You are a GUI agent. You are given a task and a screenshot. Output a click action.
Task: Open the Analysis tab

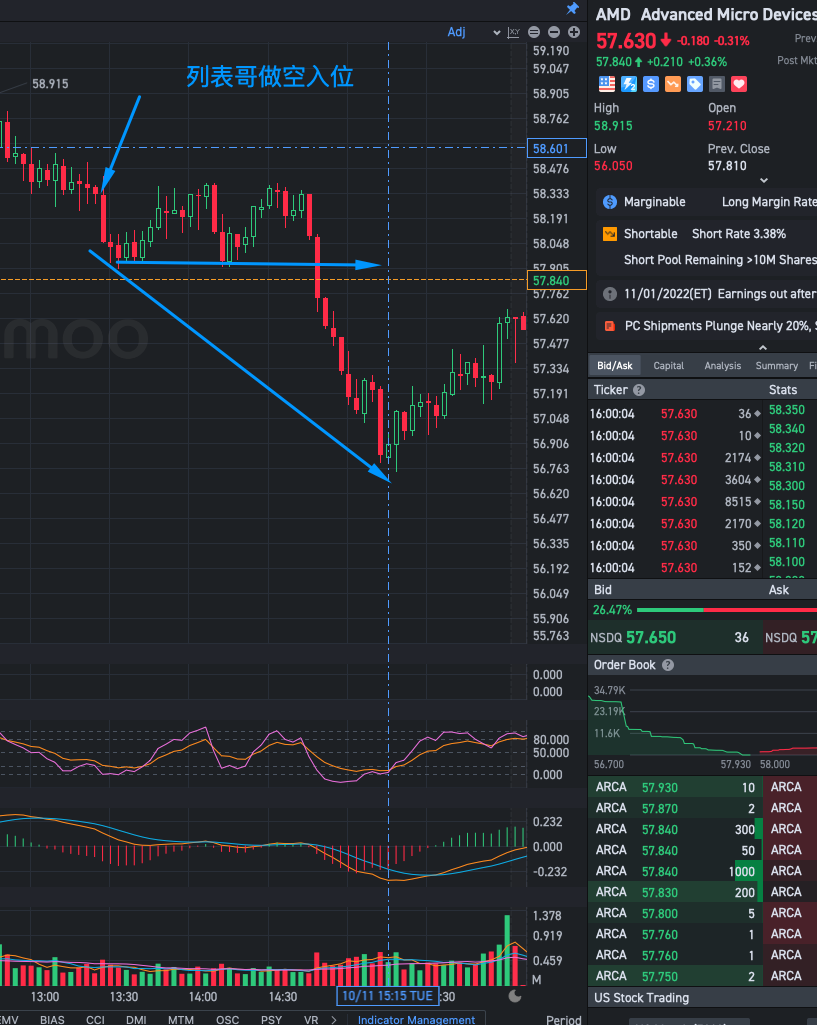722,365
